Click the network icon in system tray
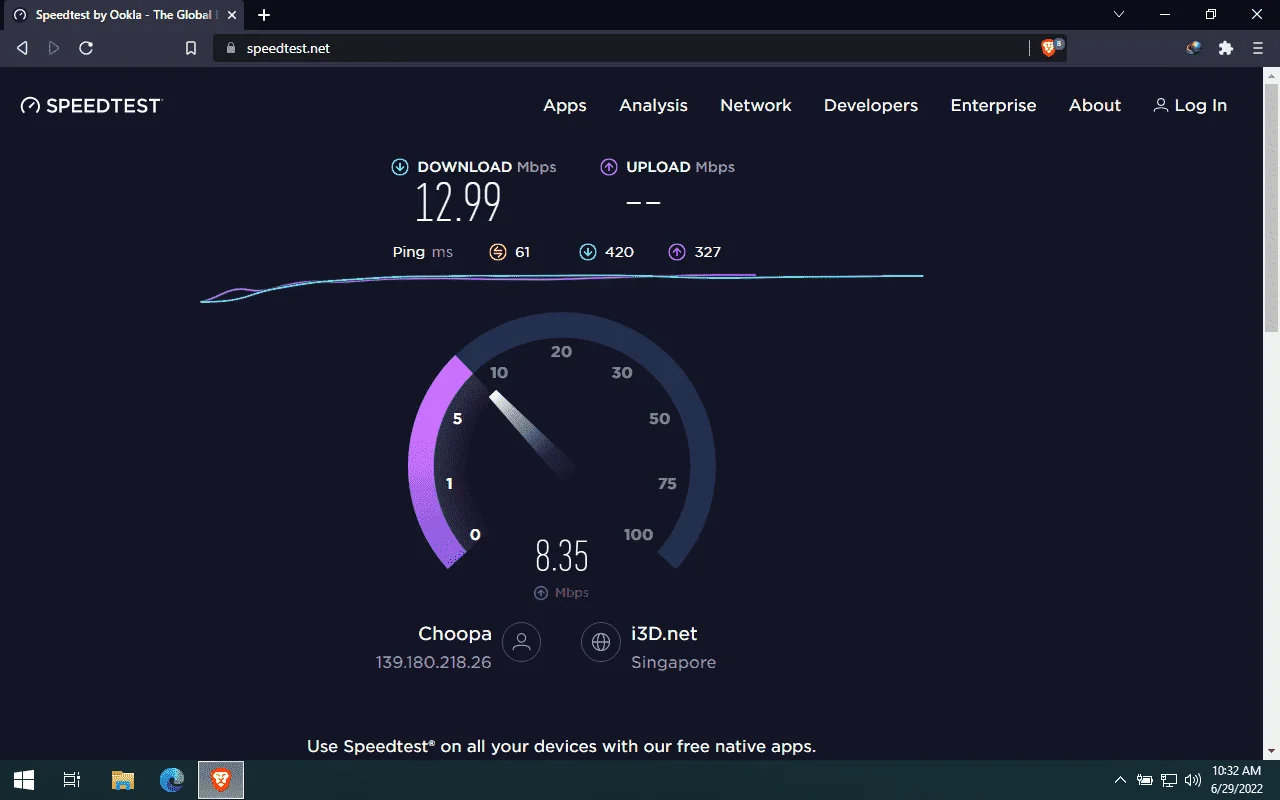This screenshot has height=800, width=1280. coord(1168,780)
